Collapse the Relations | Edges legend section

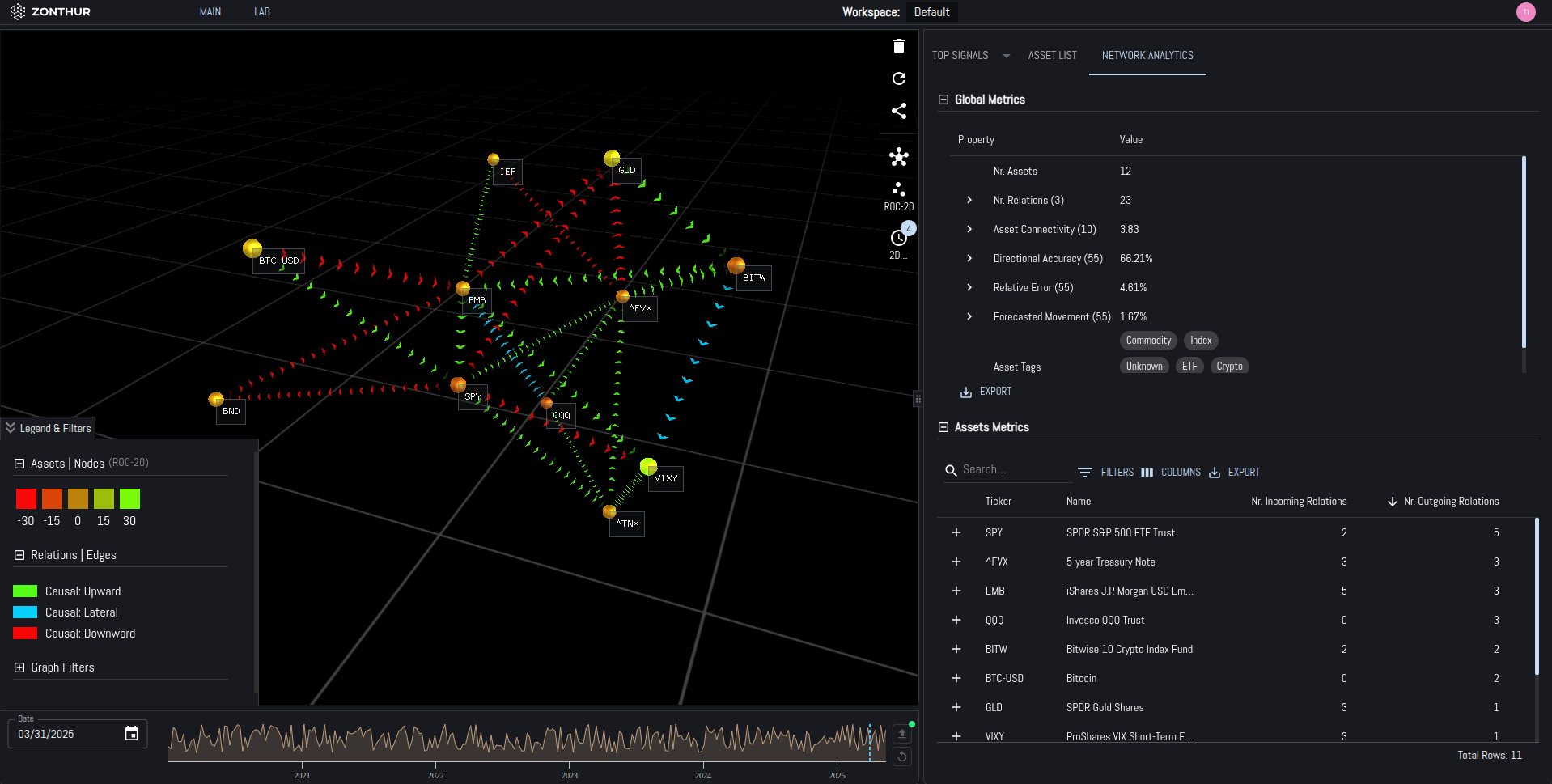click(x=19, y=555)
